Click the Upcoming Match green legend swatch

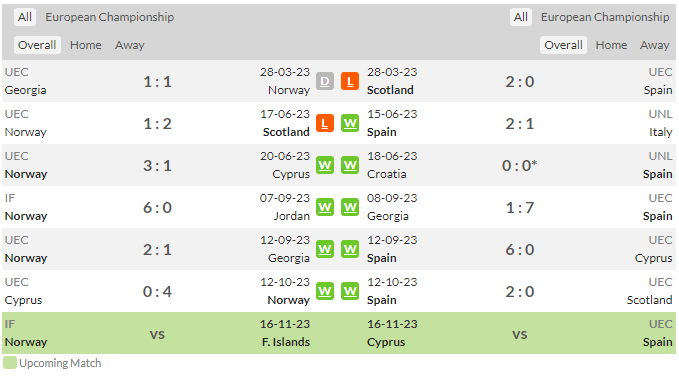coord(10,363)
